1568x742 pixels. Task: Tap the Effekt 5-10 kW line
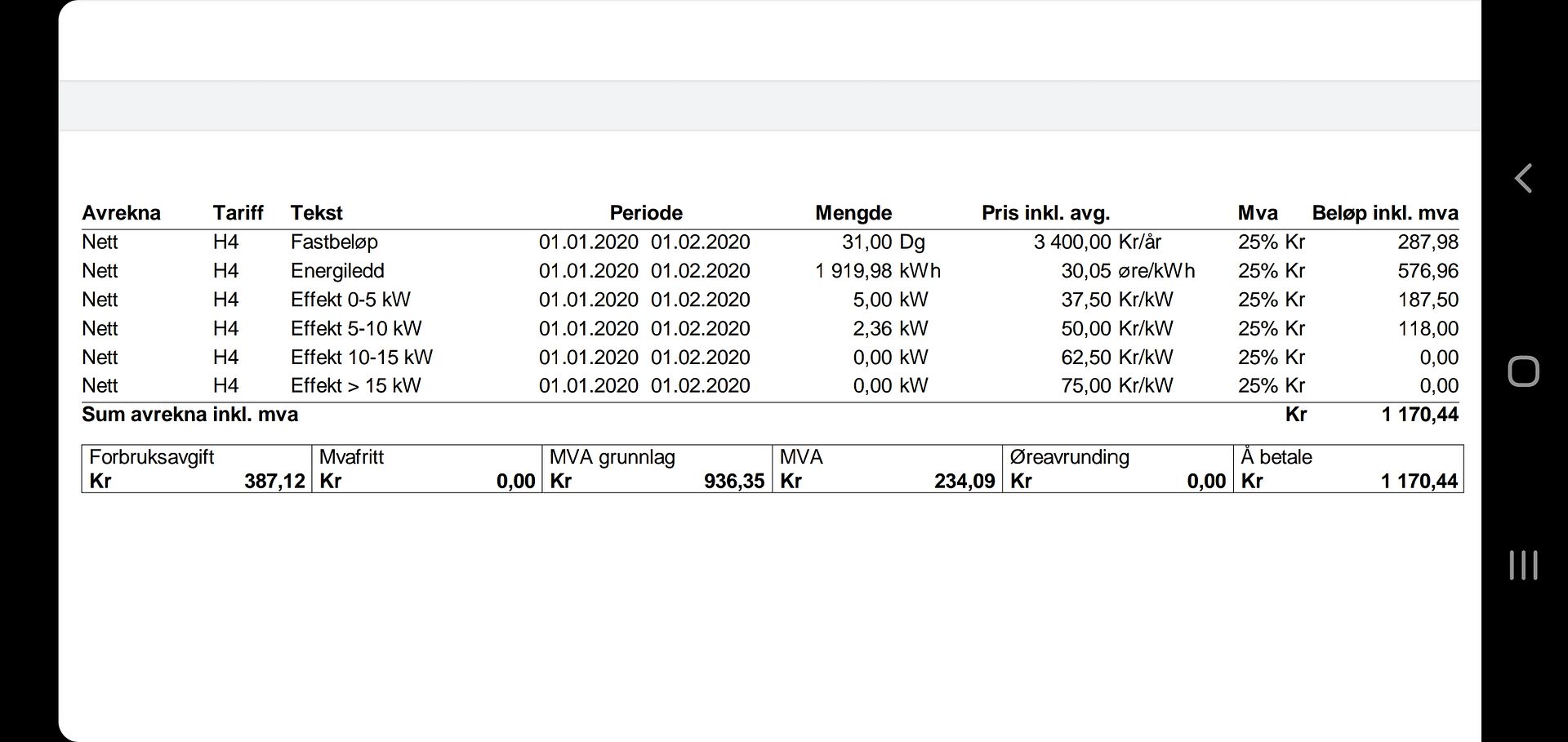tap(356, 328)
